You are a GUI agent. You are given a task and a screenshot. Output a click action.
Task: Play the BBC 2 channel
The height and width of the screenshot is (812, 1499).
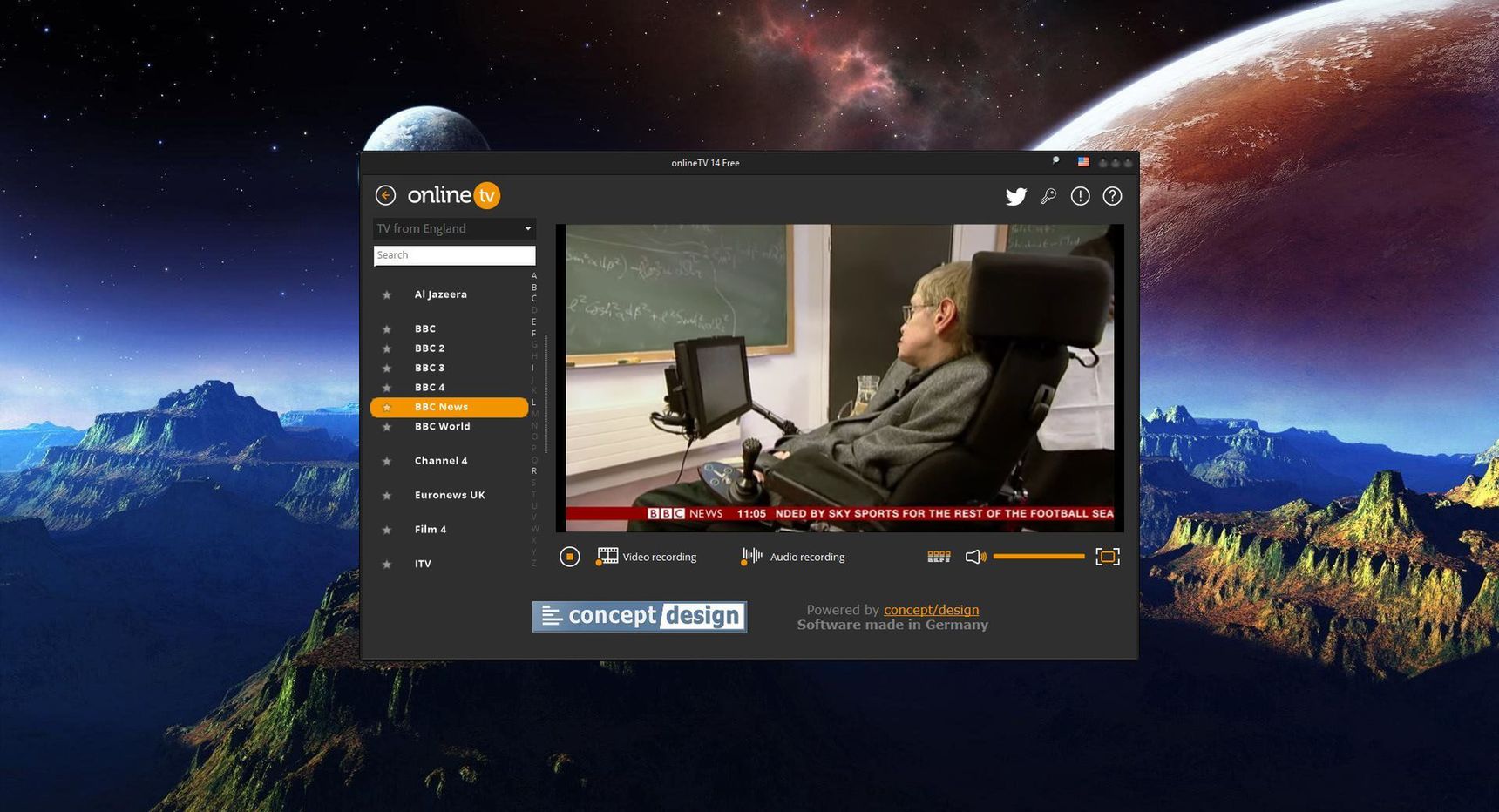(x=430, y=348)
